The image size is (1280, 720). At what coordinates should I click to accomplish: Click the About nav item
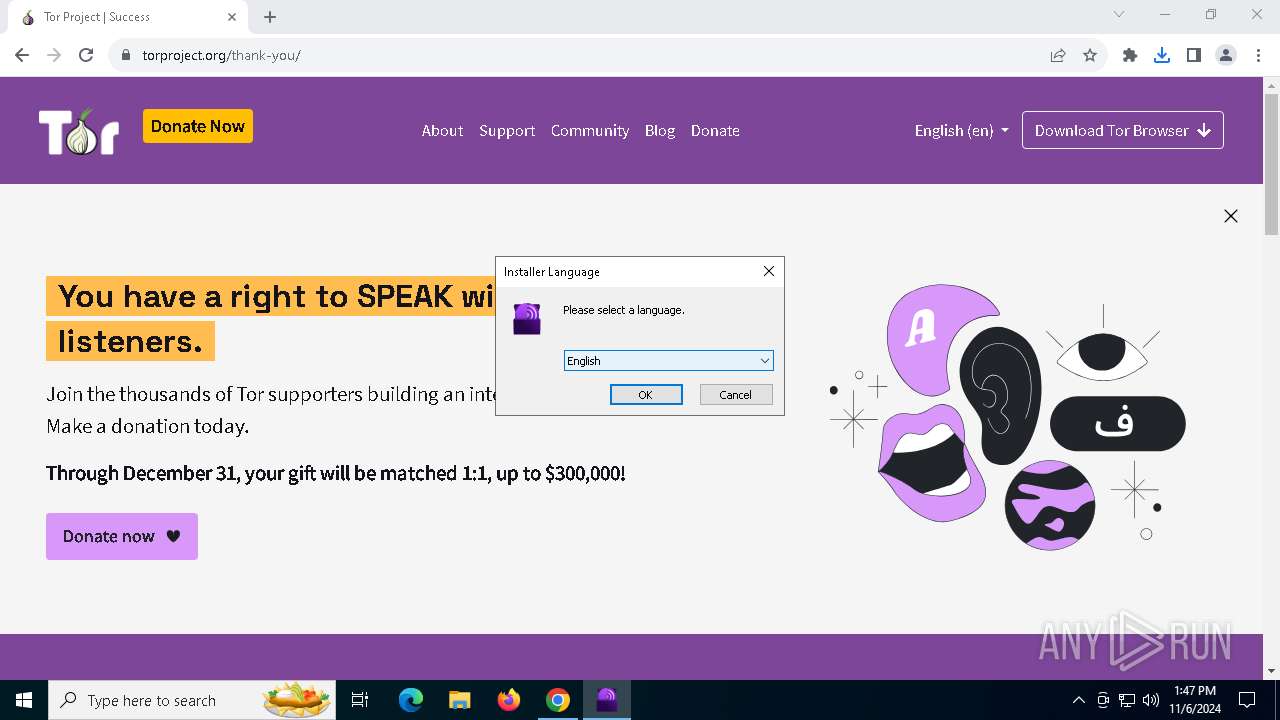pyautogui.click(x=442, y=131)
